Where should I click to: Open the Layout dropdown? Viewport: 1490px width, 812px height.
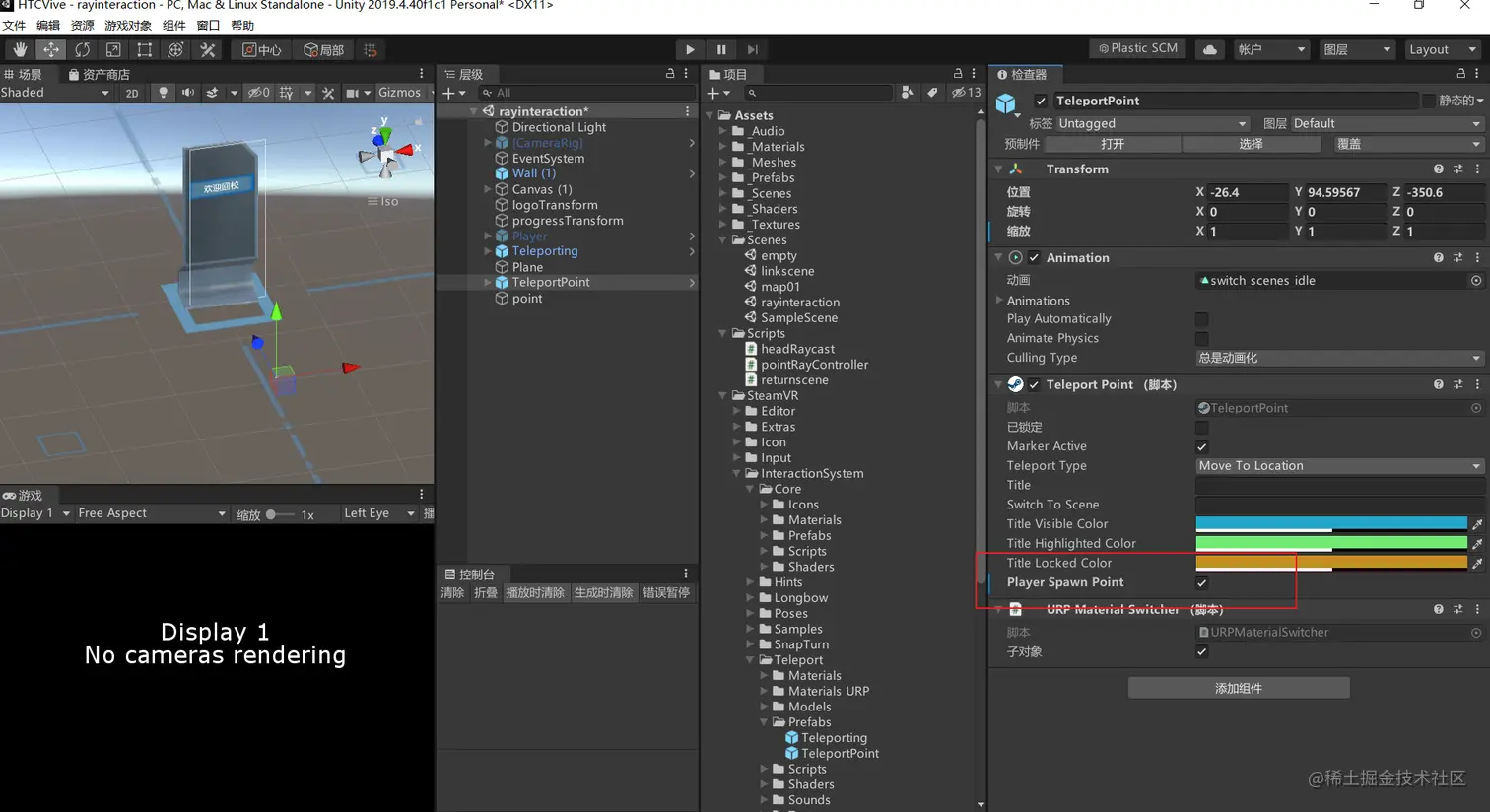tap(1443, 49)
